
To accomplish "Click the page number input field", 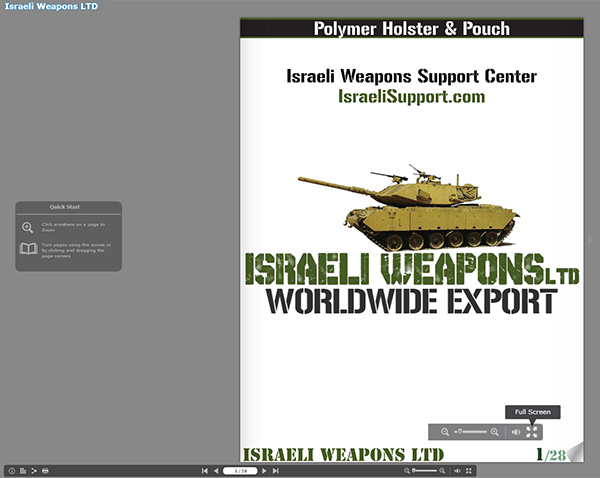I will click(240, 471).
